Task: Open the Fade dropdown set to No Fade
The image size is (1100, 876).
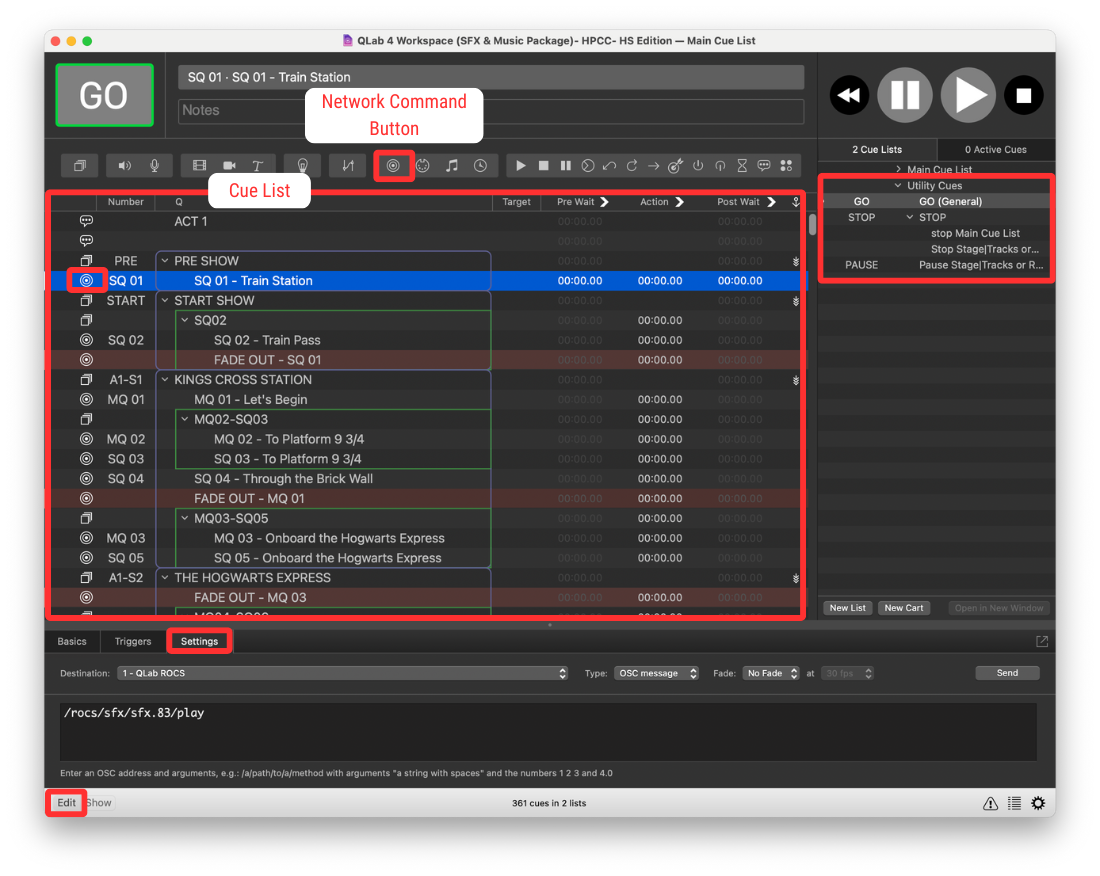Action: 770,673
